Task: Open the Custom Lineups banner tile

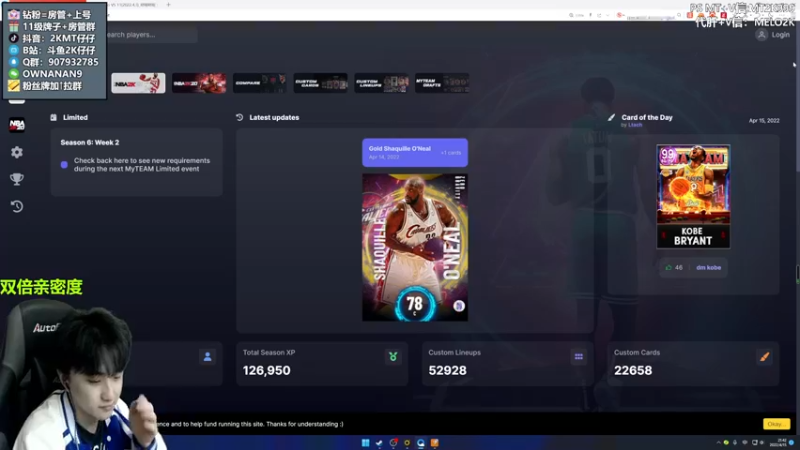Action: (381, 83)
